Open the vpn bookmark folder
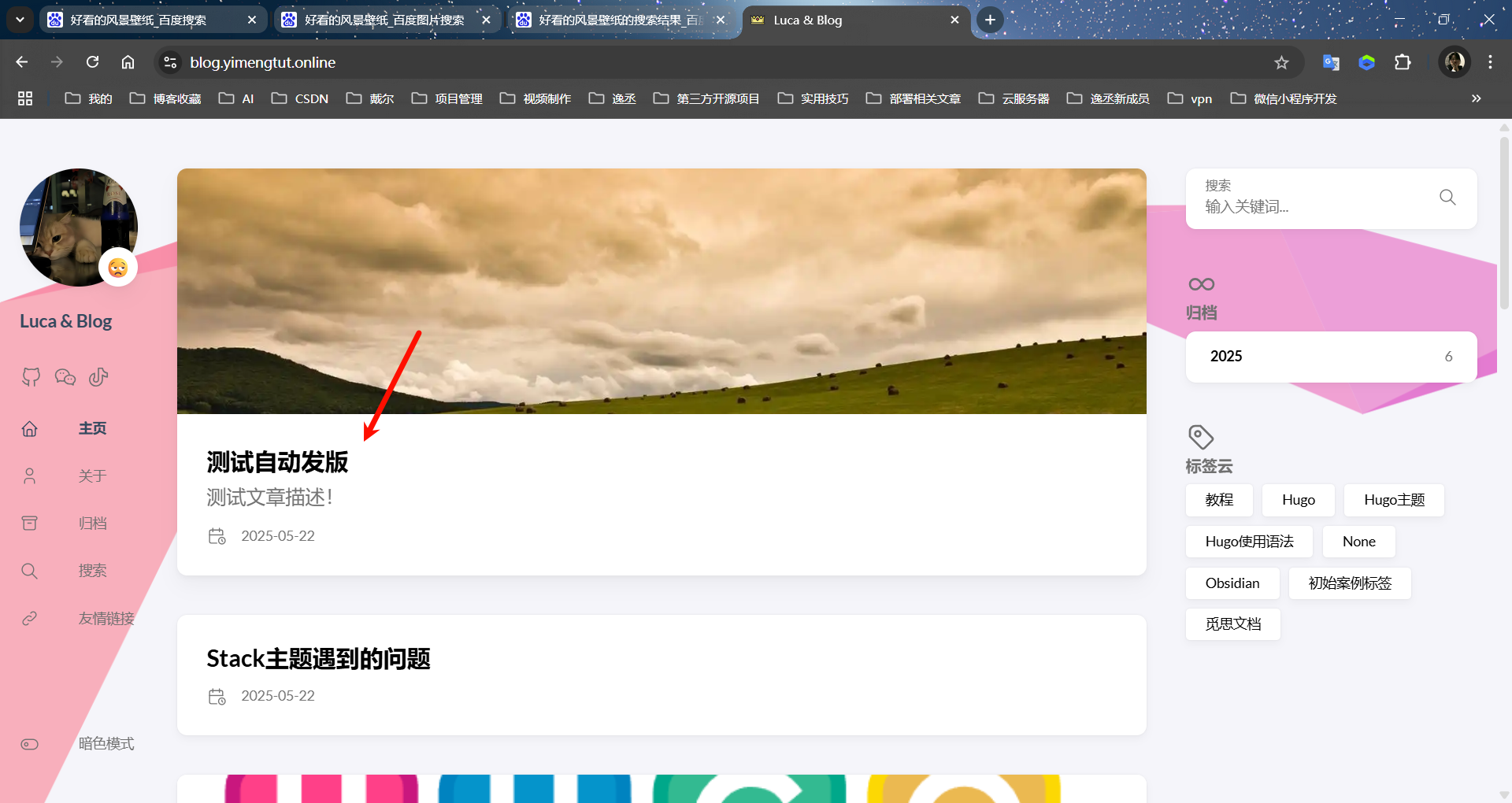 tap(1190, 98)
